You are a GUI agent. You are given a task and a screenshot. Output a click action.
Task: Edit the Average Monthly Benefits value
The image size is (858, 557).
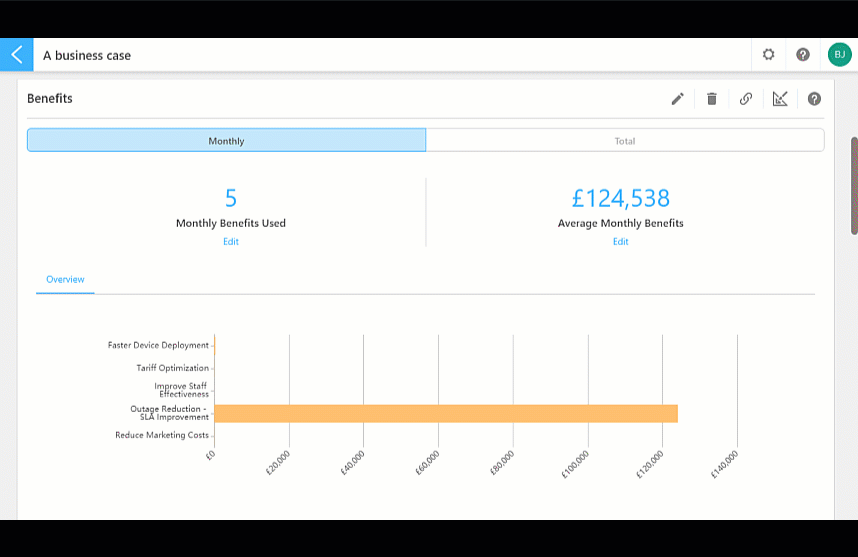pyautogui.click(x=621, y=242)
